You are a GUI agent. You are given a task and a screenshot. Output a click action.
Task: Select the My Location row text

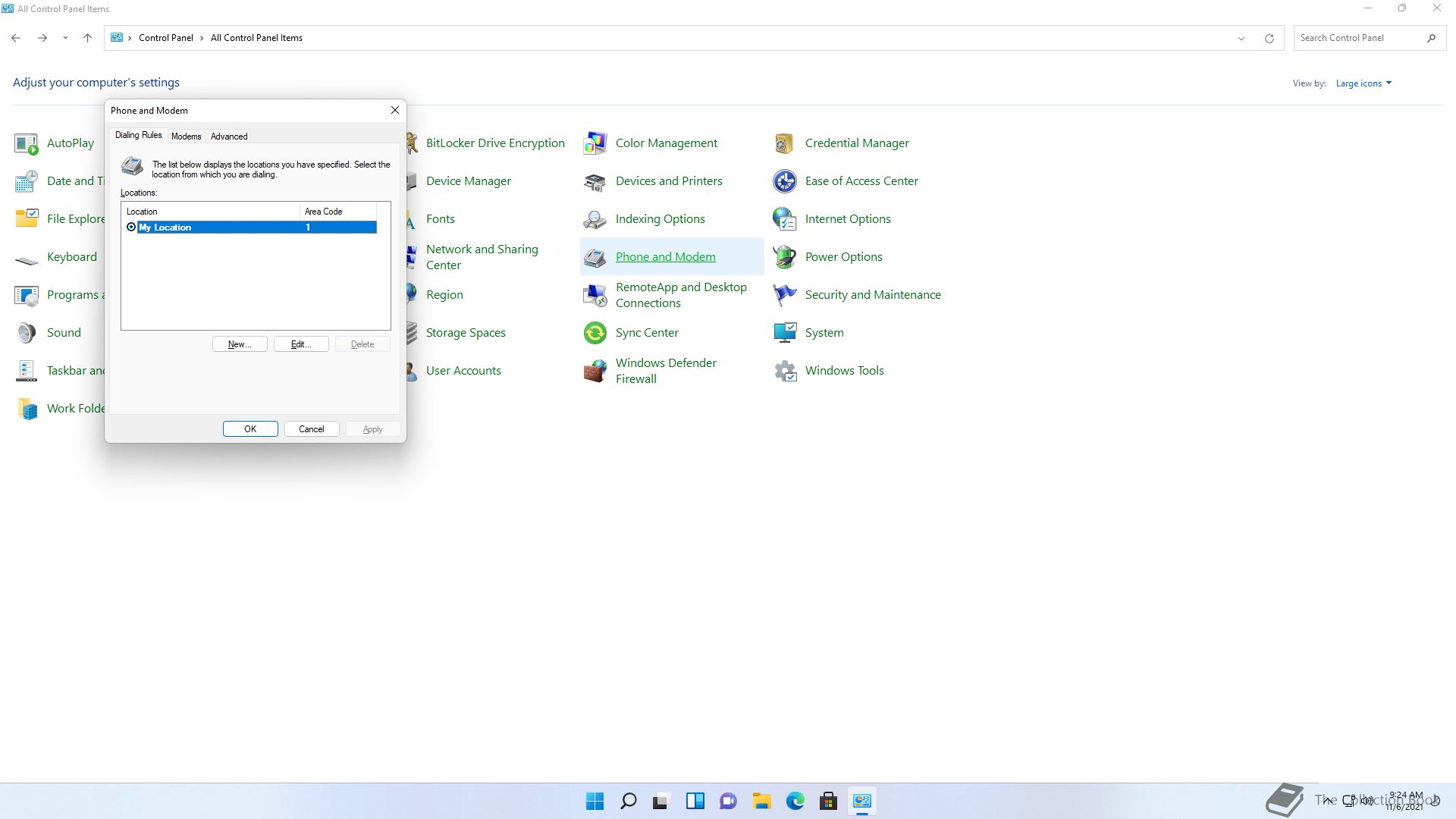click(165, 227)
